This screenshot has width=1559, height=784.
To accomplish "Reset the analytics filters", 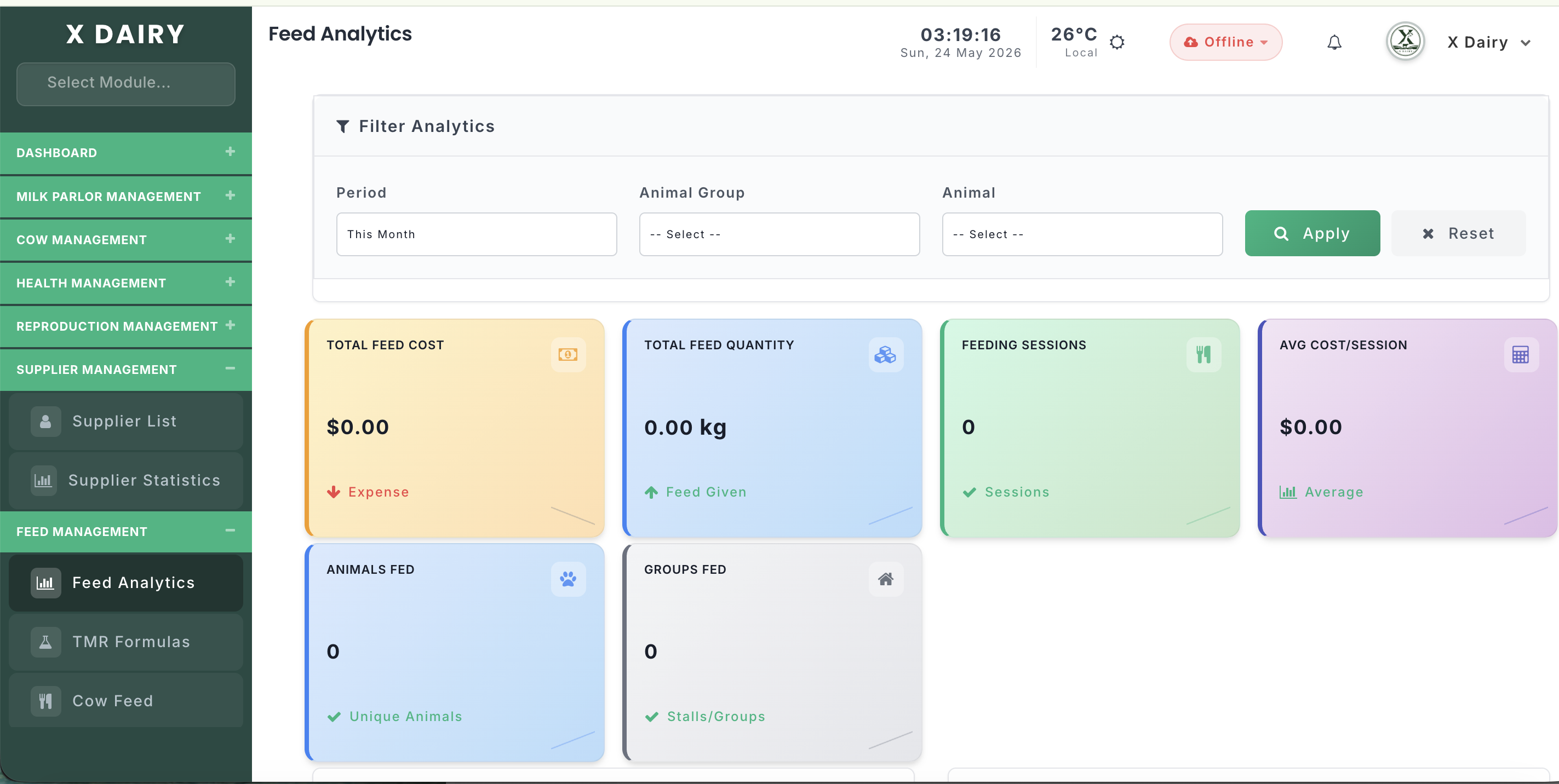I will tap(1458, 234).
